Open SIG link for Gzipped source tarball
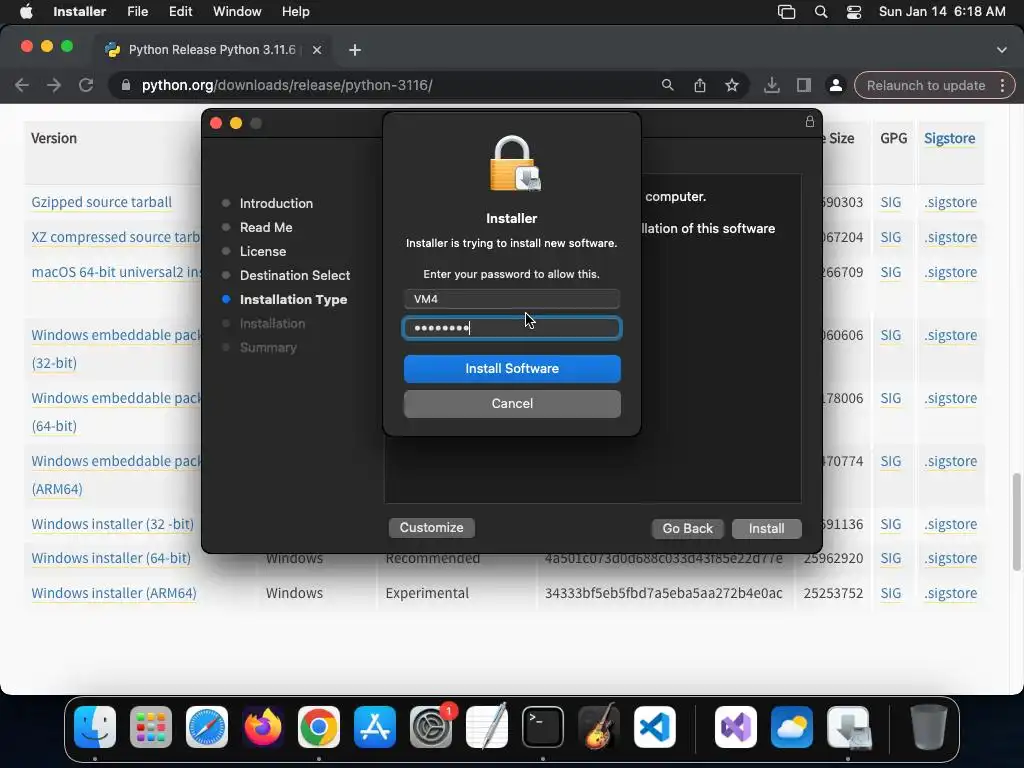Image resolution: width=1024 pixels, height=768 pixels. pyautogui.click(x=891, y=202)
